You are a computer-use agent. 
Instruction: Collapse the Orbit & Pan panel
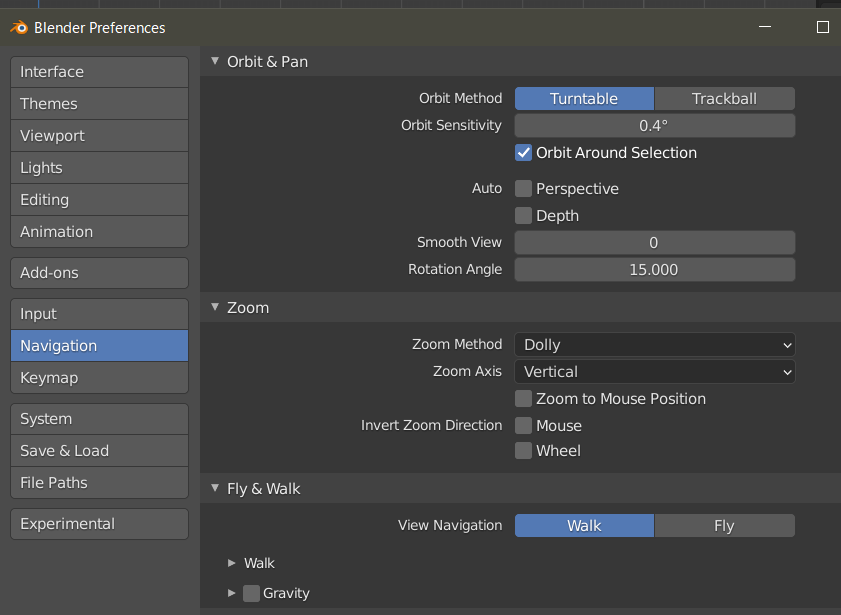(x=215, y=61)
